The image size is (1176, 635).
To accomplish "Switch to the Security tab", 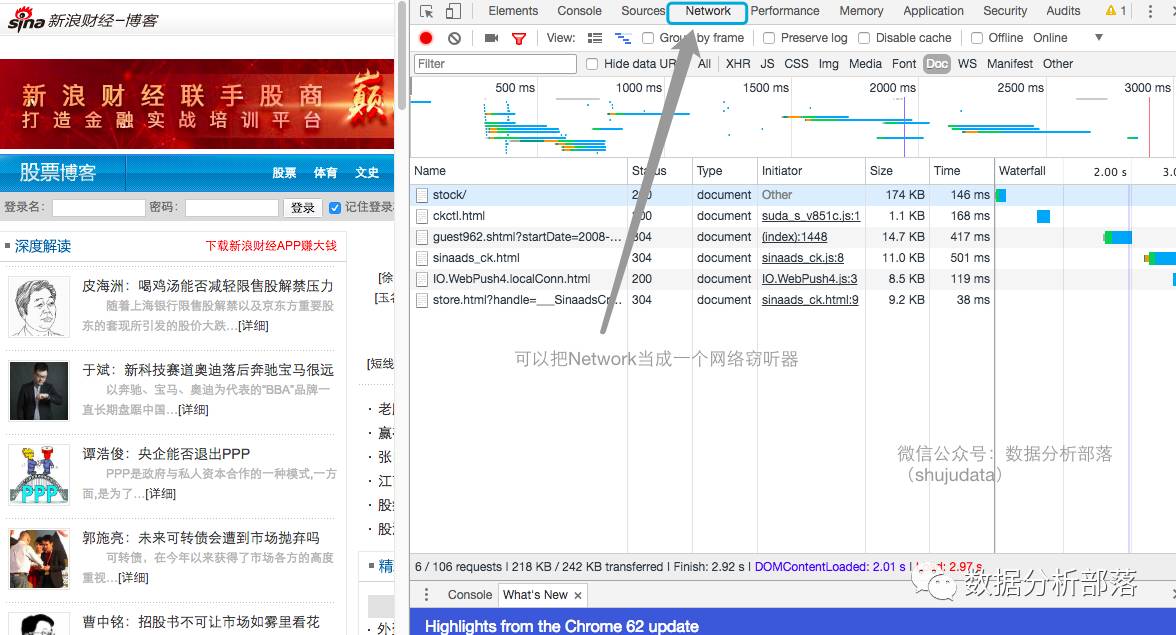I will coord(1005,11).
